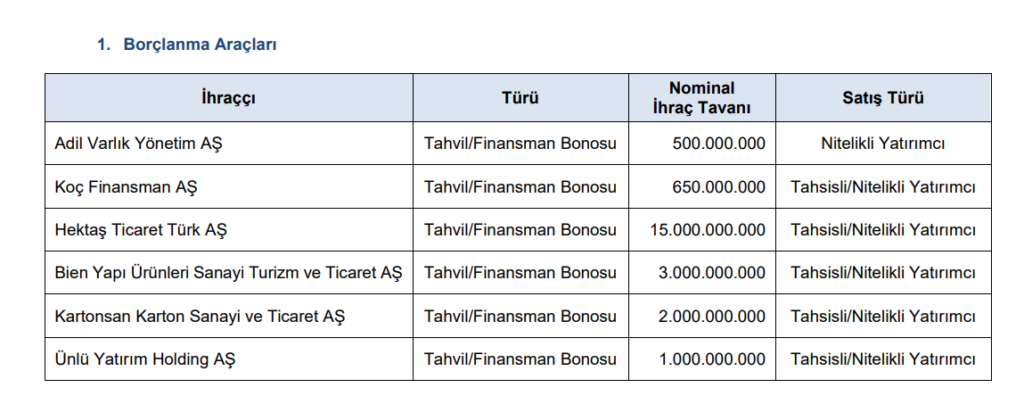
Task: Click Kartonsan Karton Sanayi ve Ticaret AŞ
Action: (229, 316)
